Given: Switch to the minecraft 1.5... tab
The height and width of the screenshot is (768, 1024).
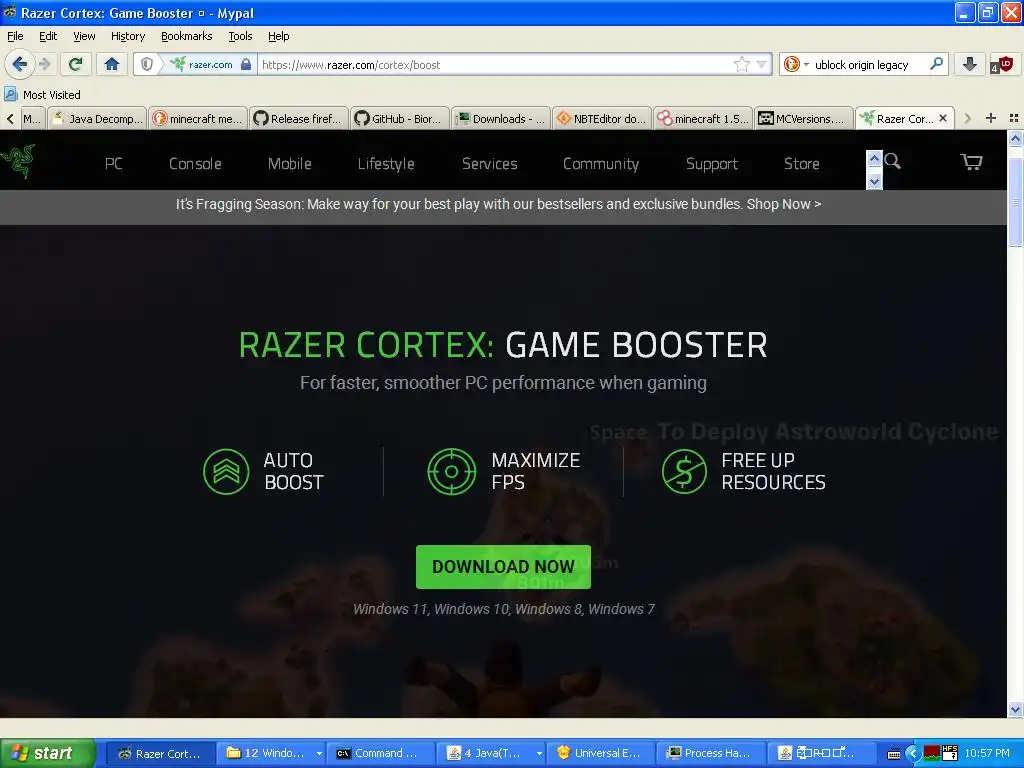Looking at the screenshot, I should point(703,118).
